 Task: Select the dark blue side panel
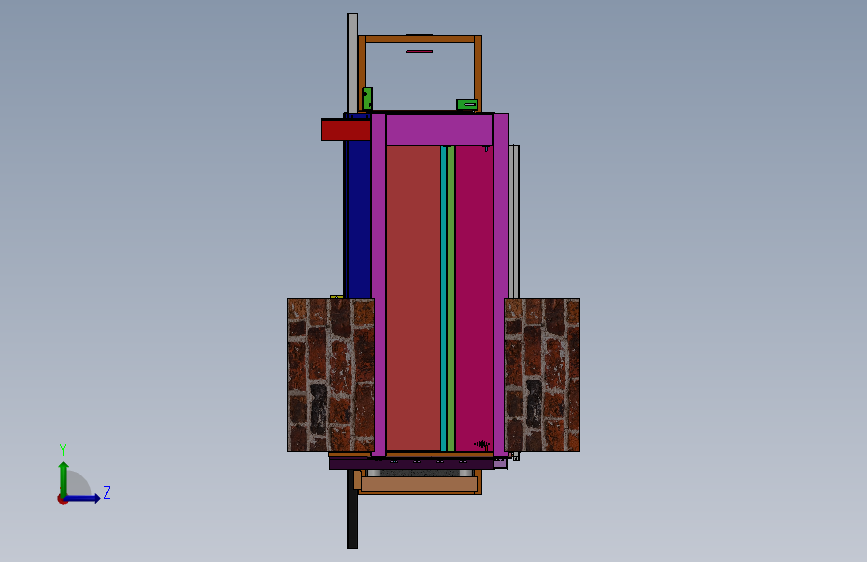358,218
